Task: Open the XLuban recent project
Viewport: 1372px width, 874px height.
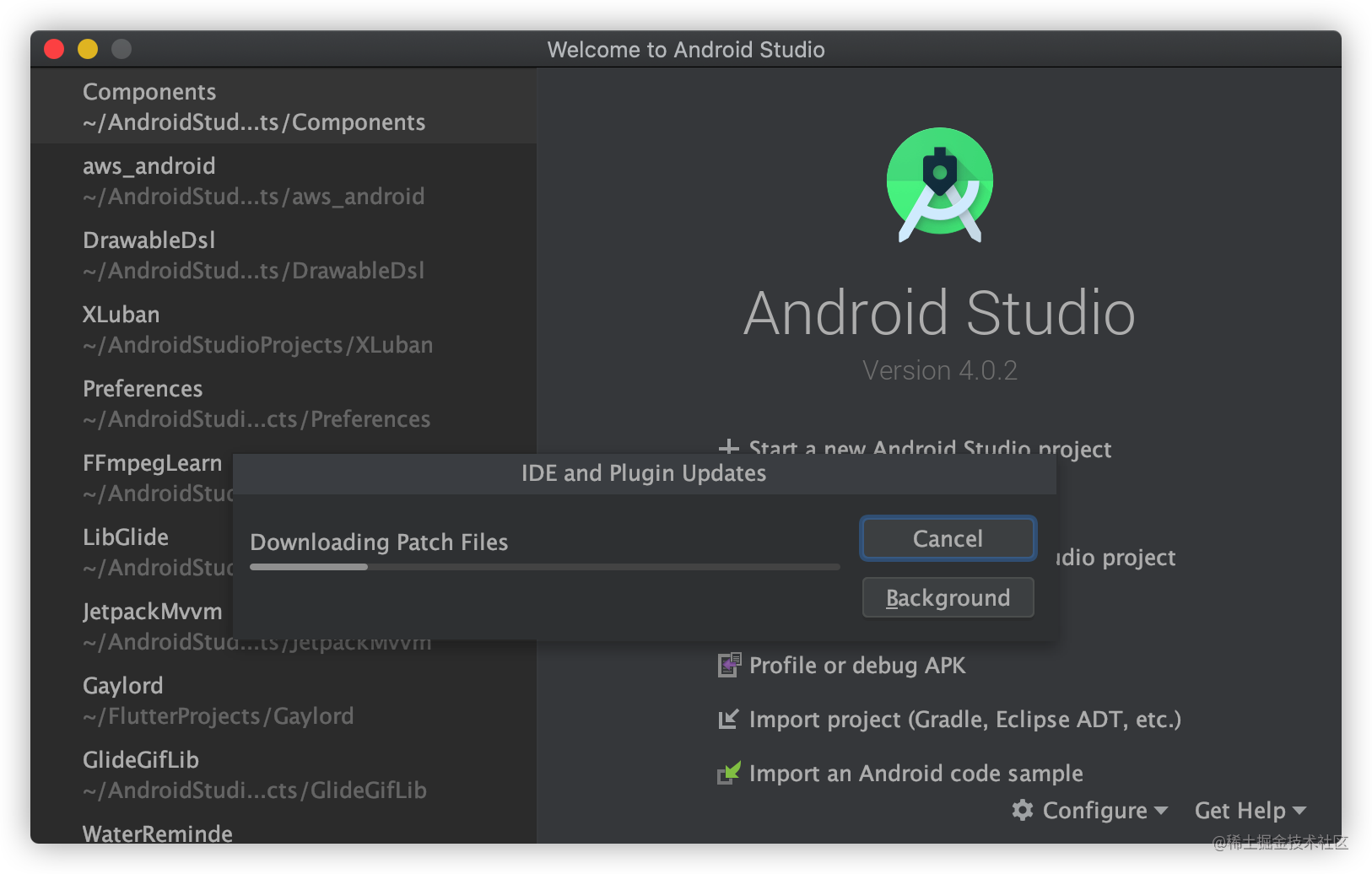Action: pos(284,329)
